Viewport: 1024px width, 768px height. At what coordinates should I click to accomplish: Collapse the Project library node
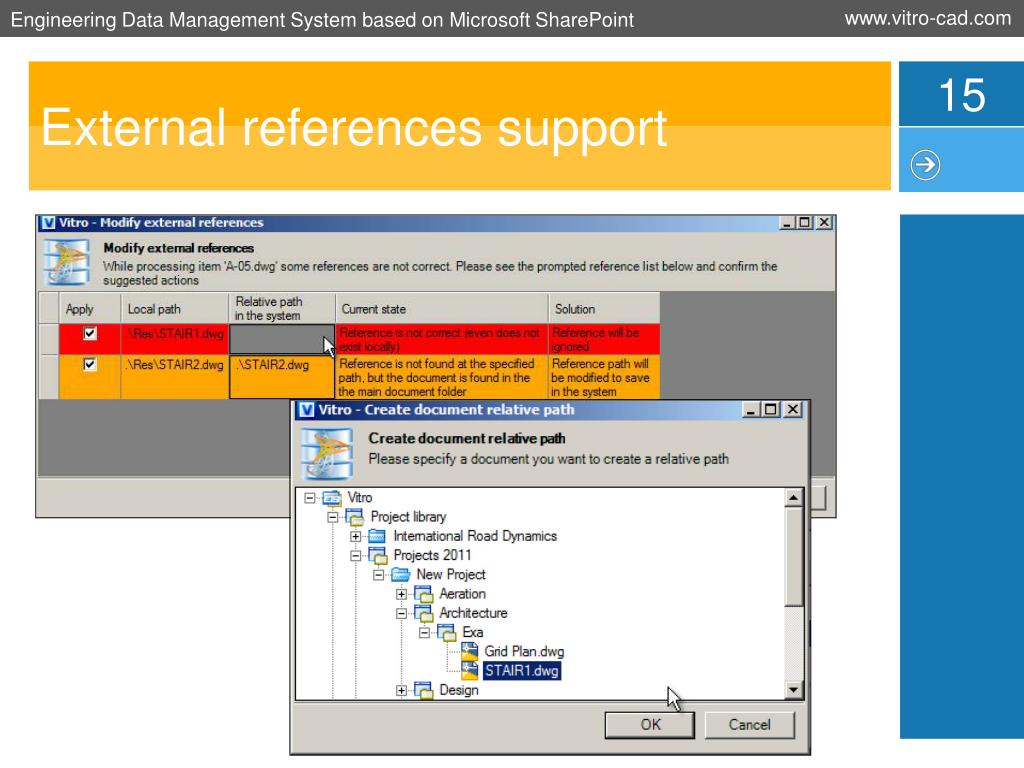[332, 517]
